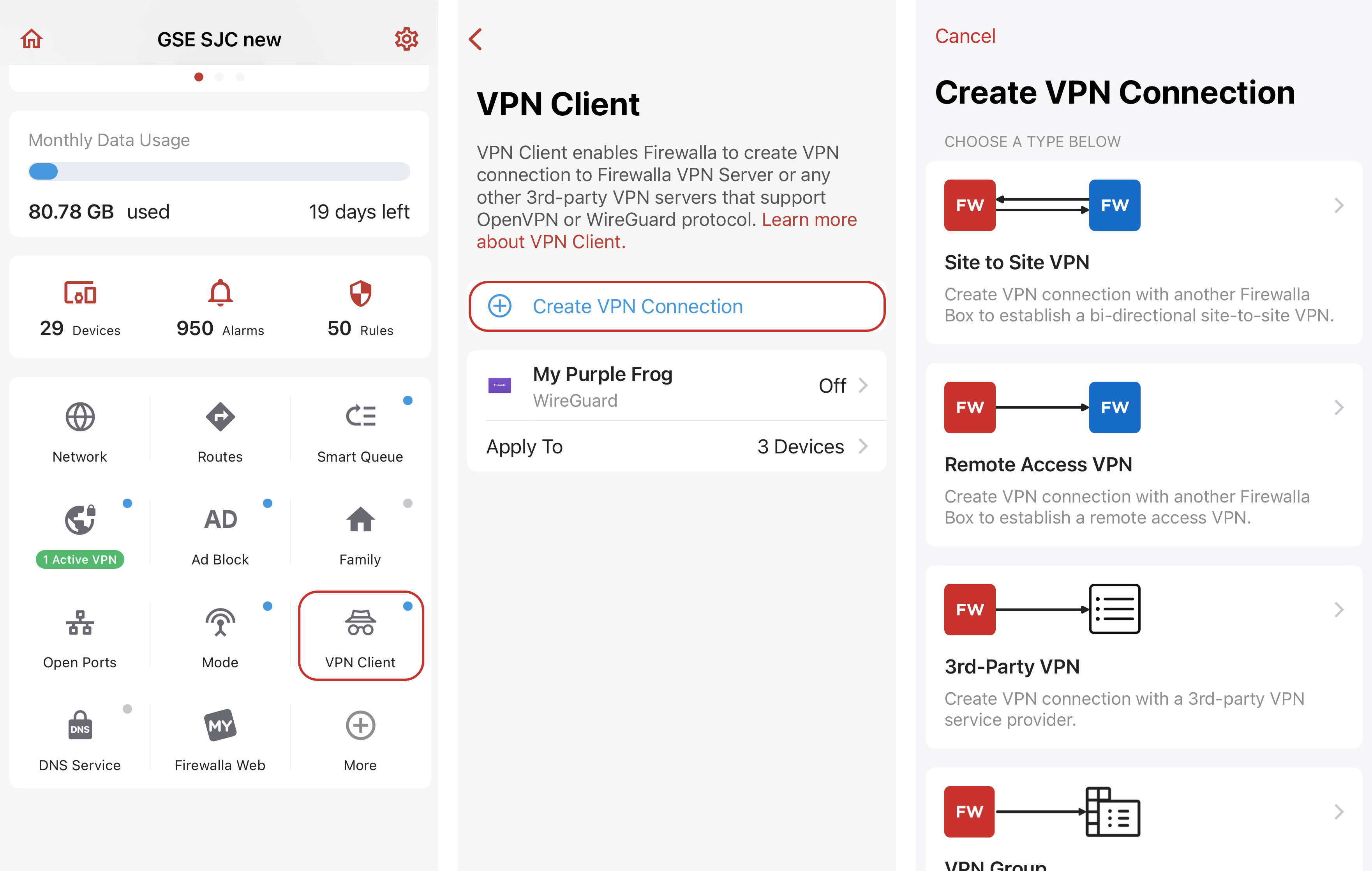Open VPN Group chevron

pyautogui.click(x=1339, y=812)
